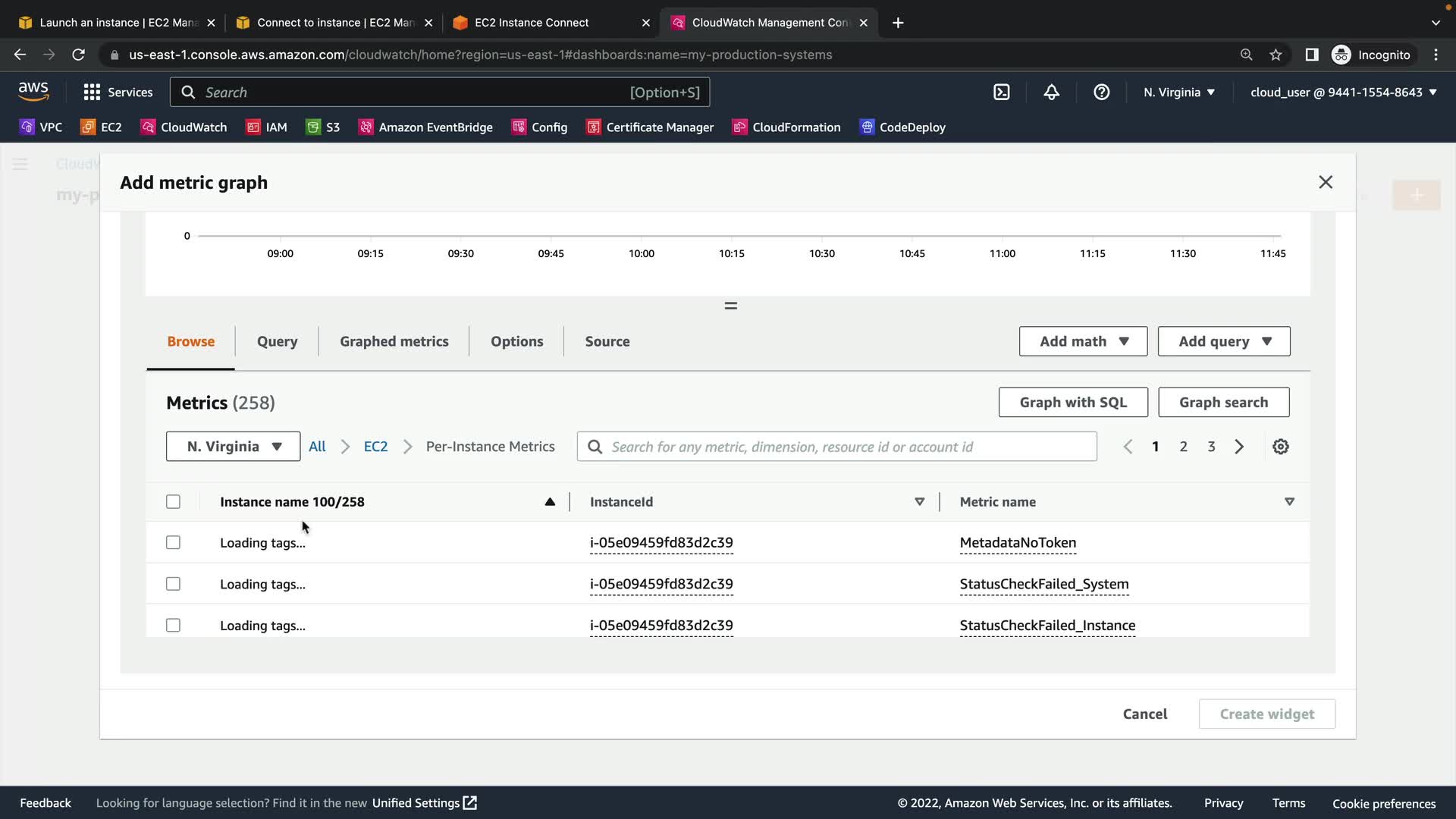
Task: Open CloudFormation bookmark shortcut
Action: (x=786, y=127)
